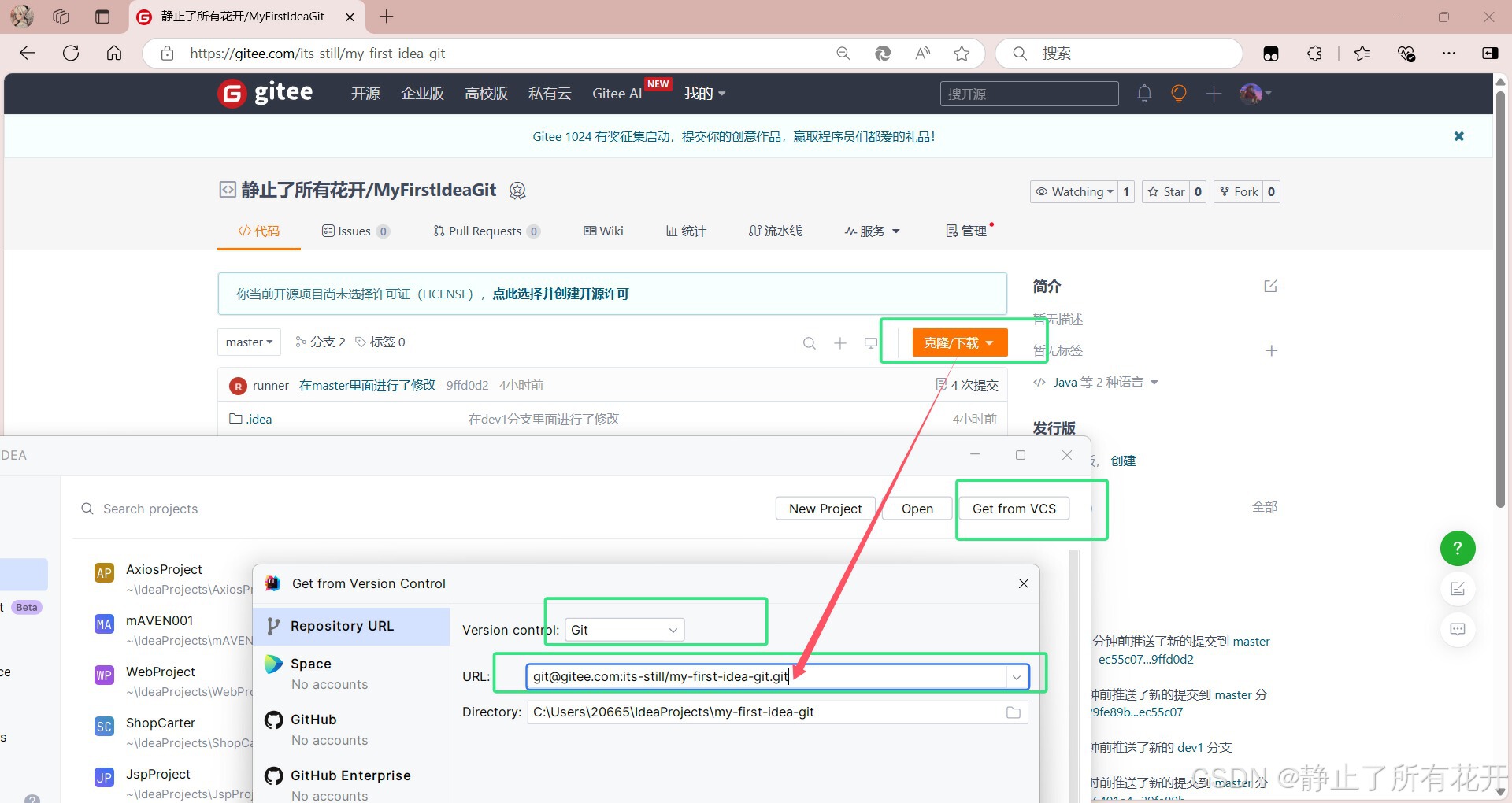
Task: Click the feedback edit icon on right side
Action: 1458,589
